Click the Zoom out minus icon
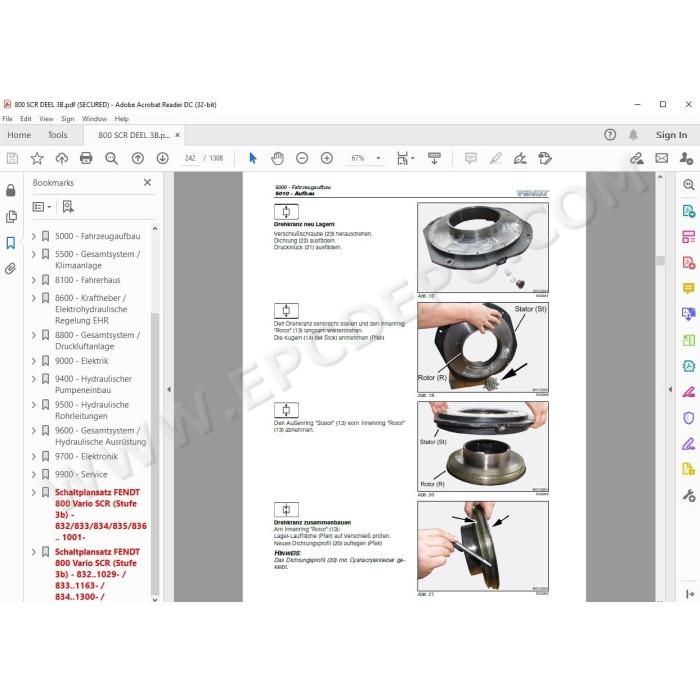 pos(302,158)
